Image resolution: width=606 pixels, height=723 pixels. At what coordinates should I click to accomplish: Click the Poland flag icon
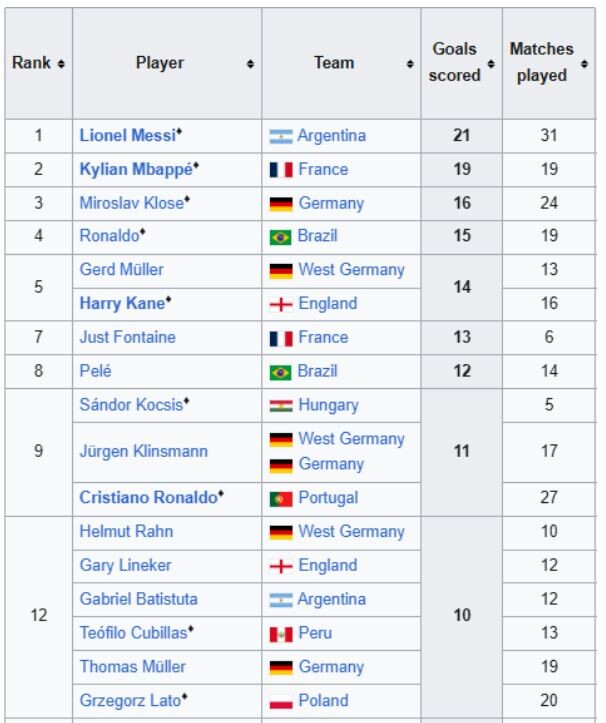[281, 702]
